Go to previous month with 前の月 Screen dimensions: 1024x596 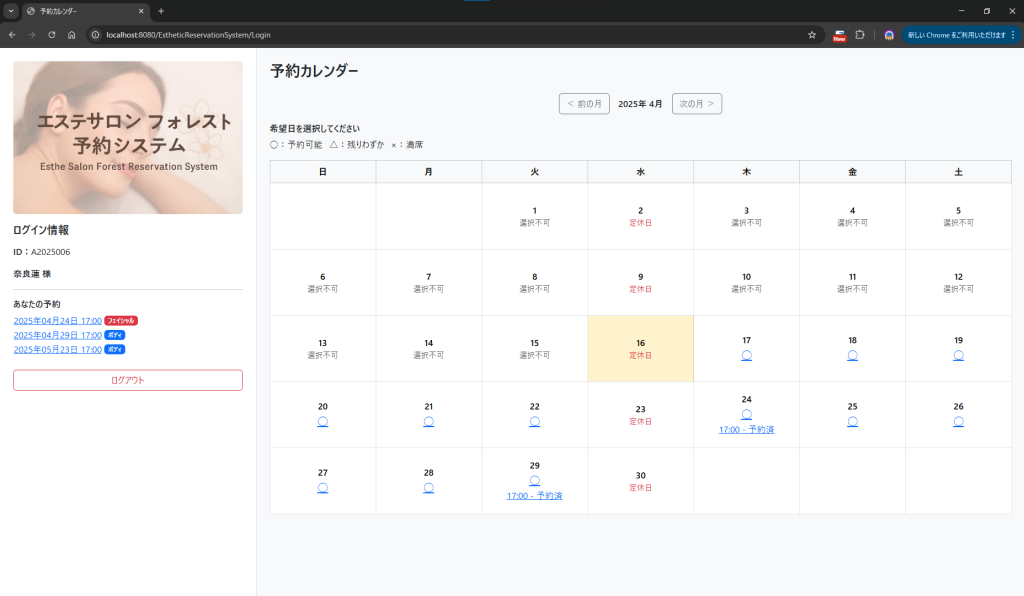point(584,104)
